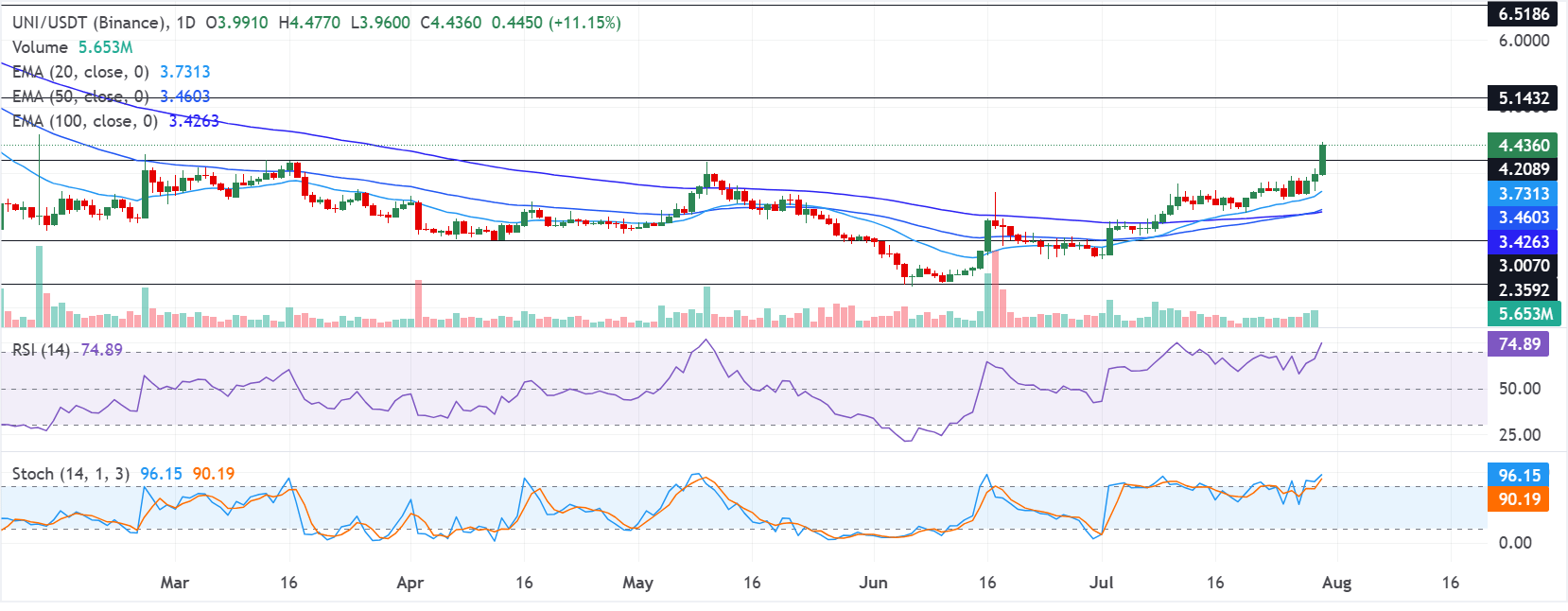Click the Apr label on time axis
Viewport: 1568px width, 611px height.
(409, 582)
